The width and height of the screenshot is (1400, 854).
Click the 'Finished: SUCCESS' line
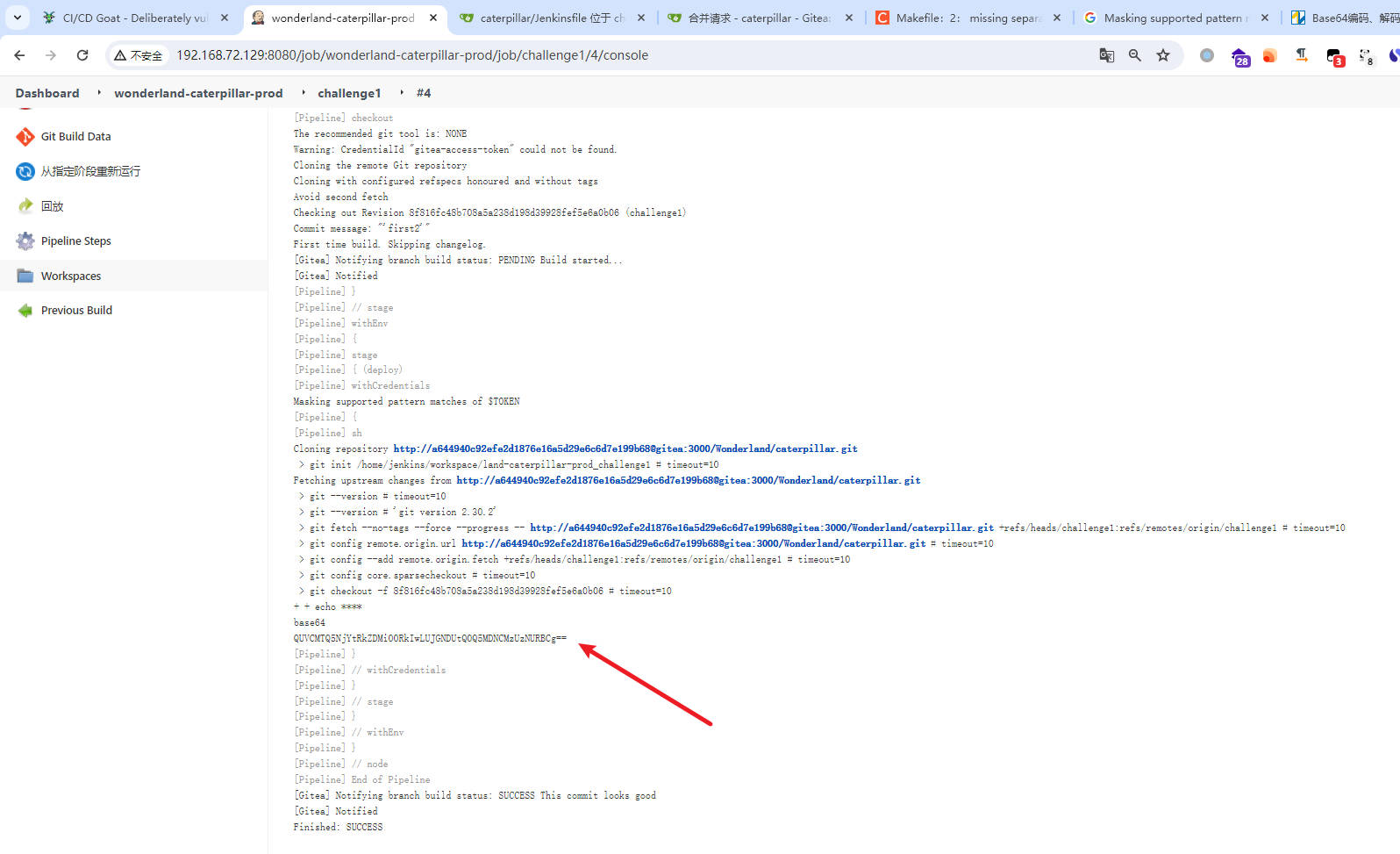point(338,827)
